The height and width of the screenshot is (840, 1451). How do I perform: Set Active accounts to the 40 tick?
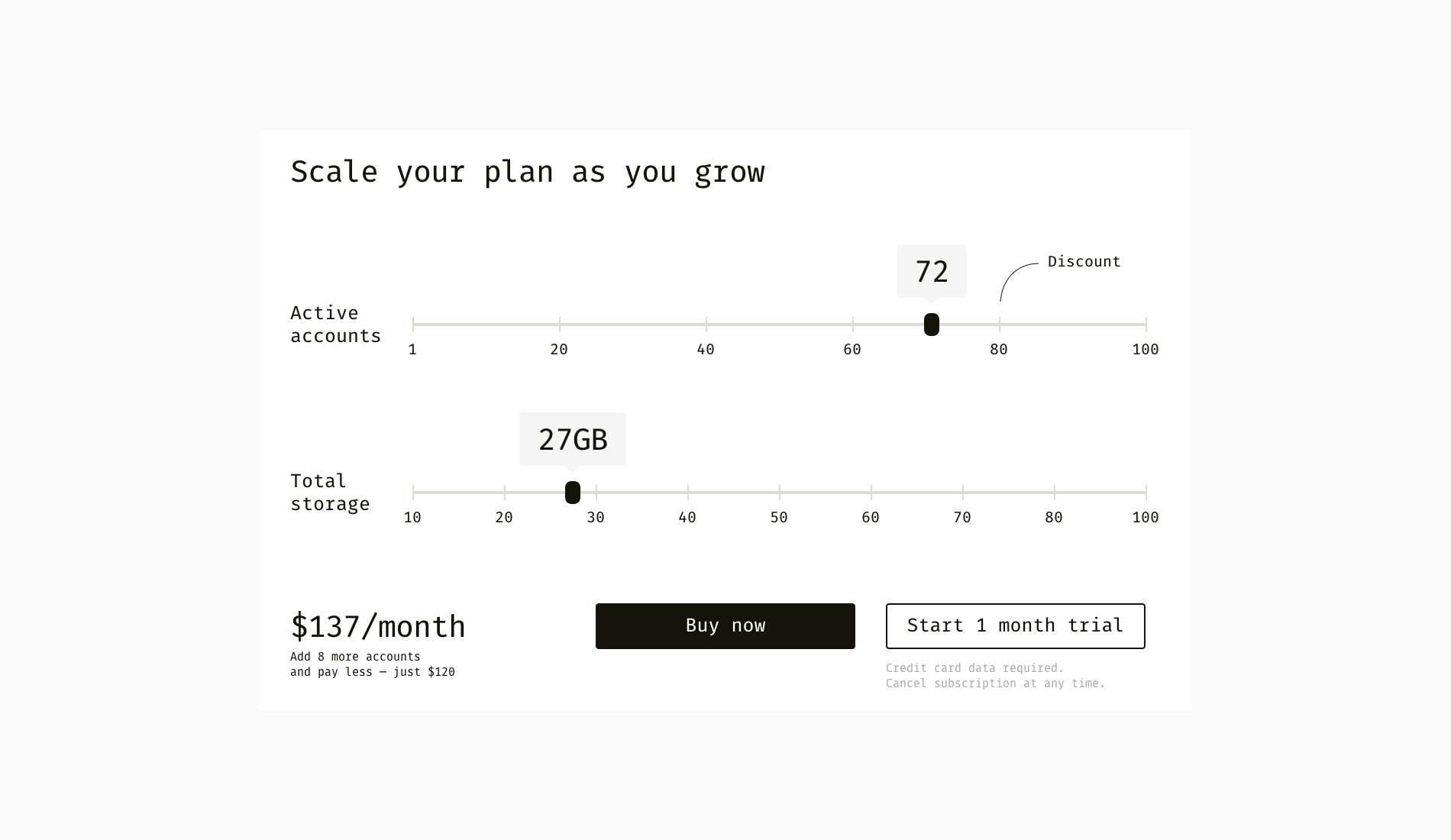706,325
